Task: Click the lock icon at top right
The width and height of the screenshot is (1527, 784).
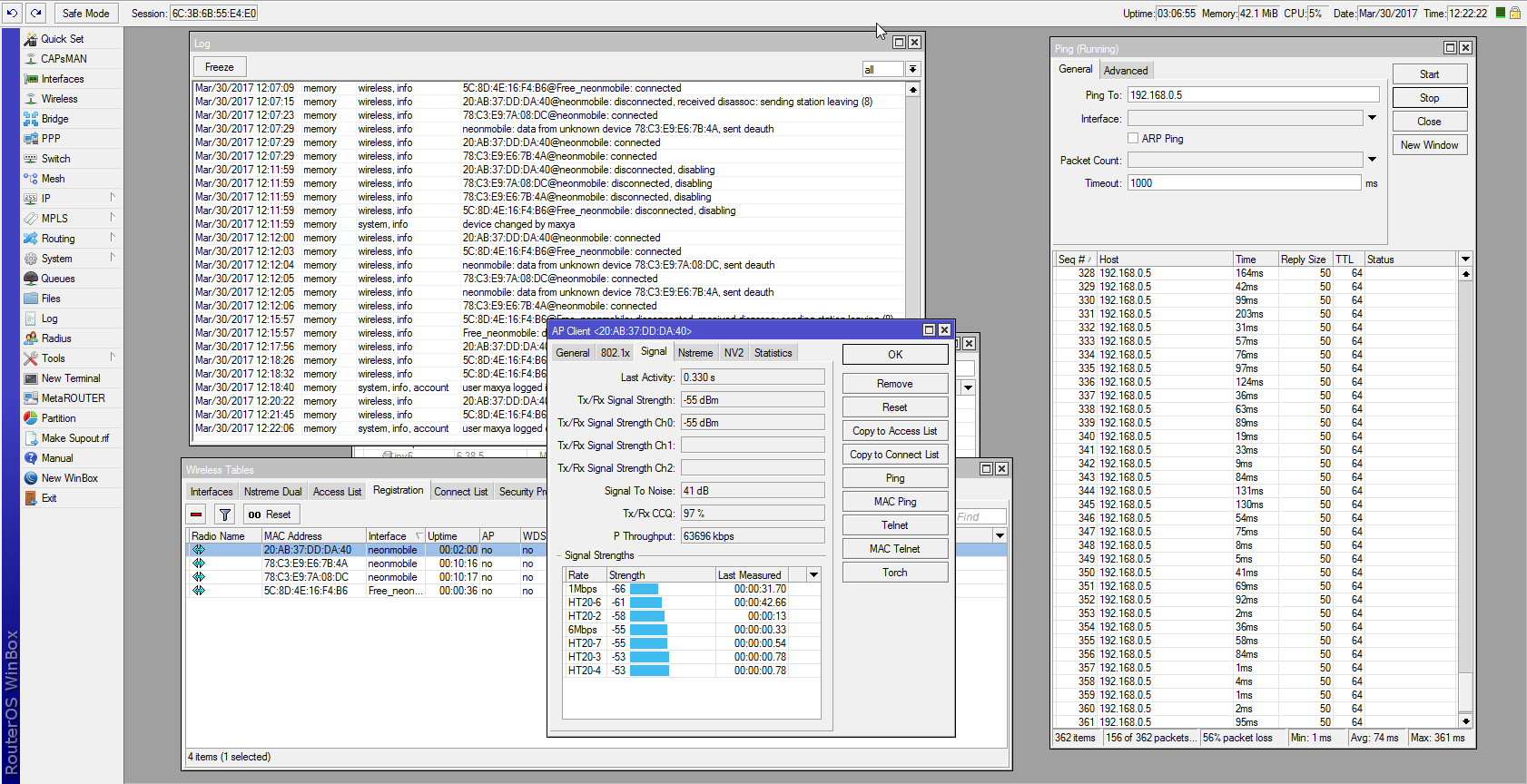Action: (1515, 13)
